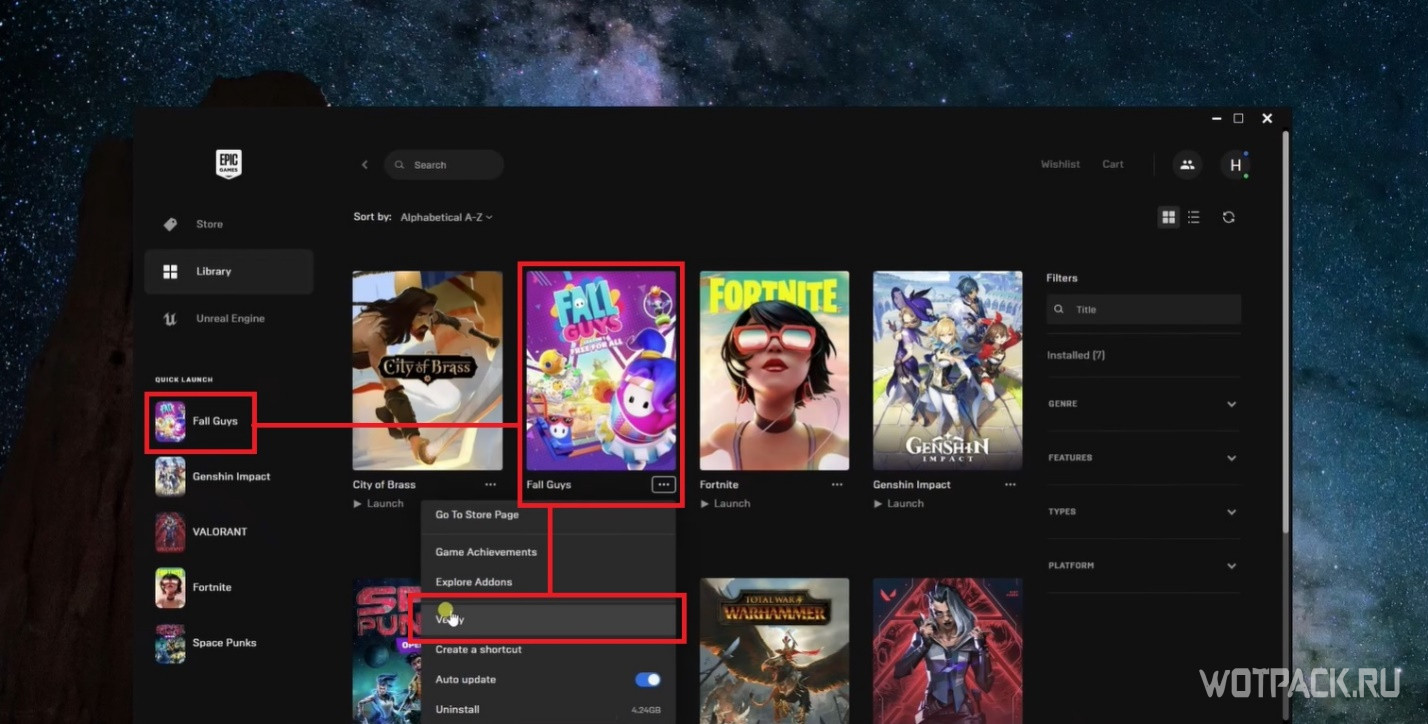Launch Genshin Impact from Quick Launch
This screenshot has height=724, width=1428.
230,477
